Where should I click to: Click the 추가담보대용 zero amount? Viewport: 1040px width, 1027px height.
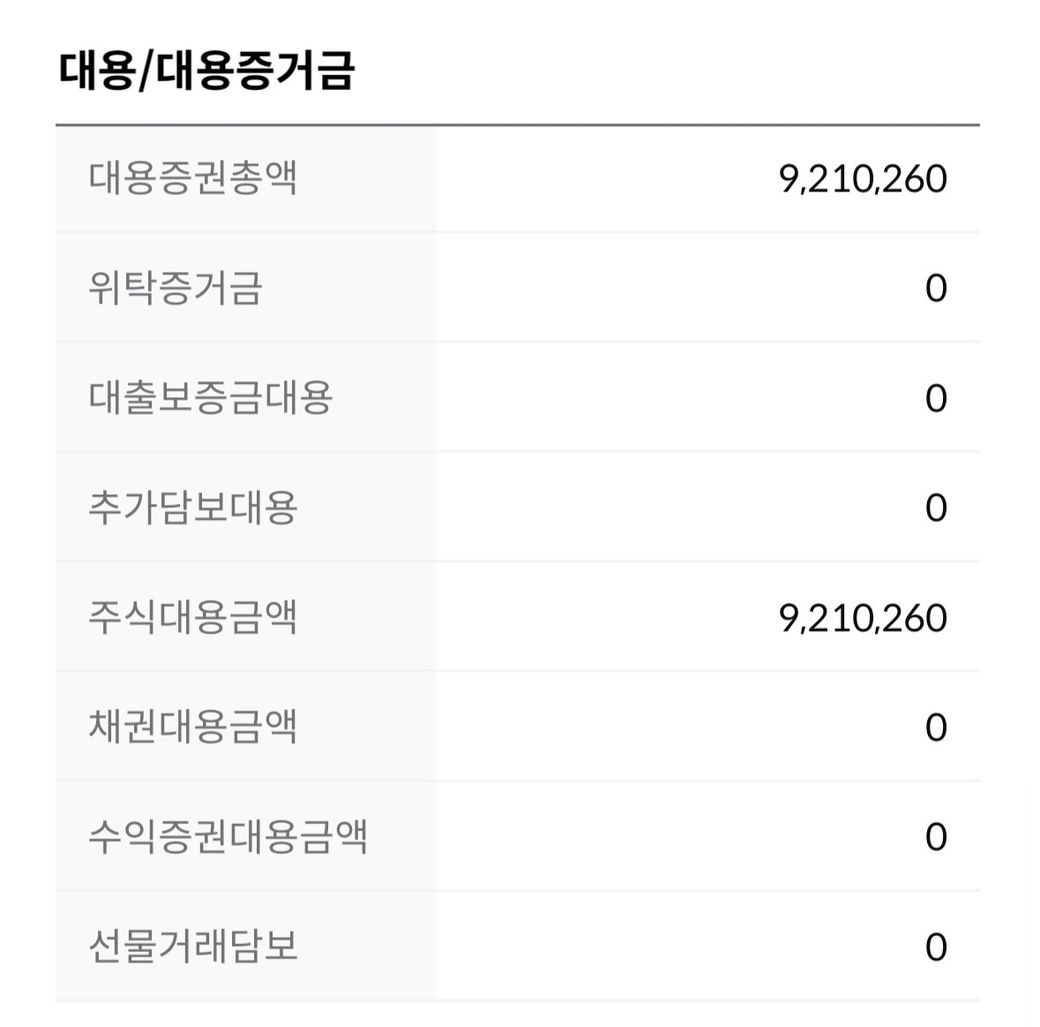935,508
